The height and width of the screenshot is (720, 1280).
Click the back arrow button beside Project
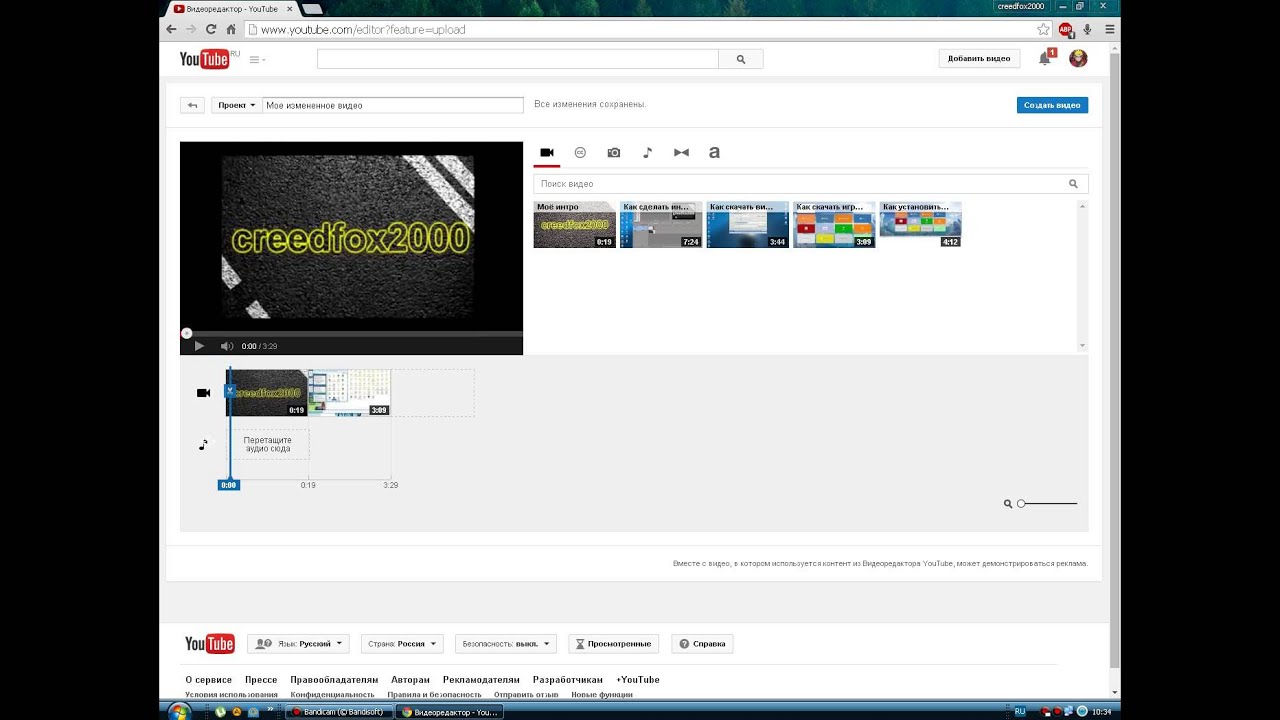(192, 105)
